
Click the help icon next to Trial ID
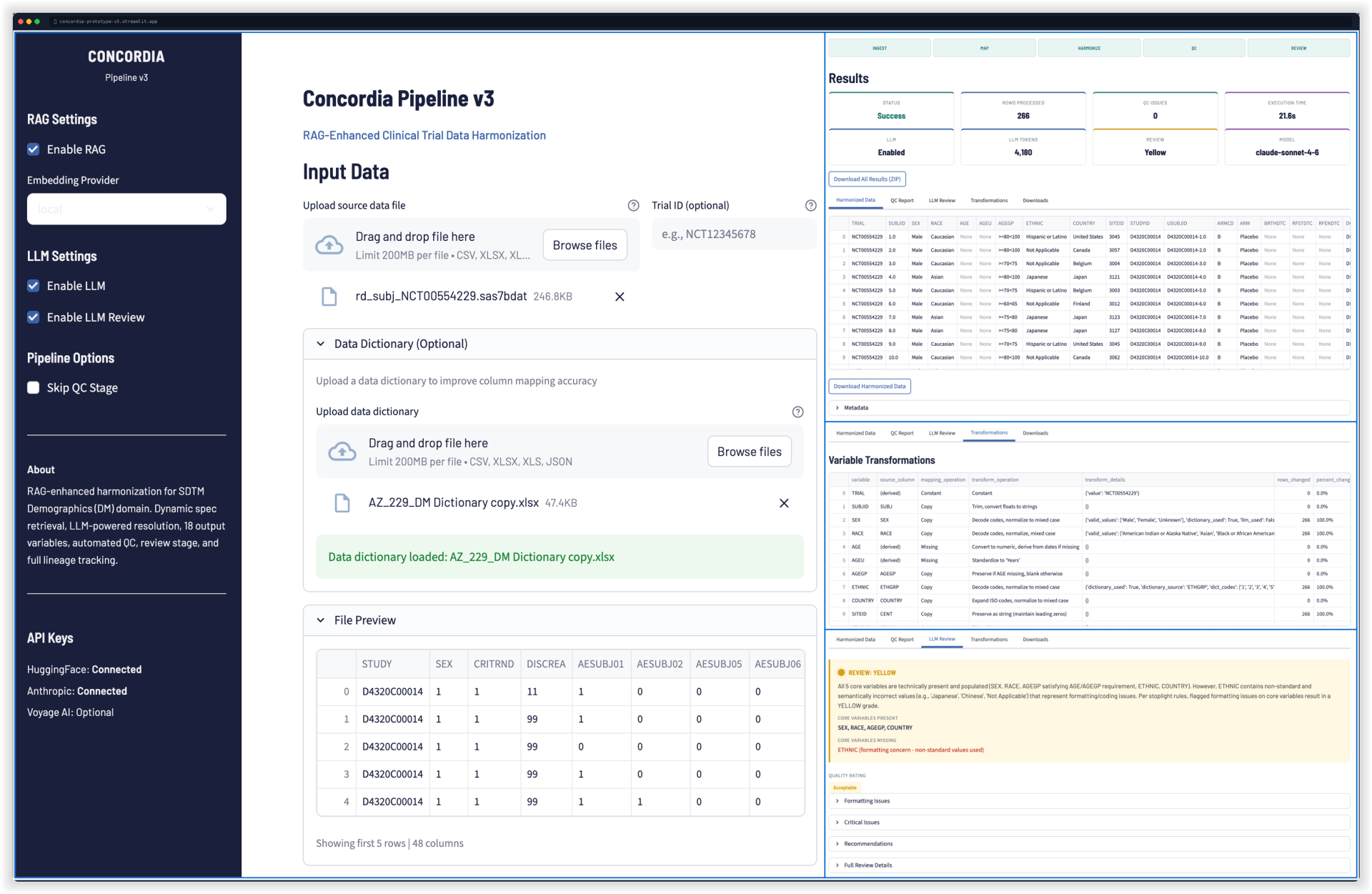click(810, 205)
